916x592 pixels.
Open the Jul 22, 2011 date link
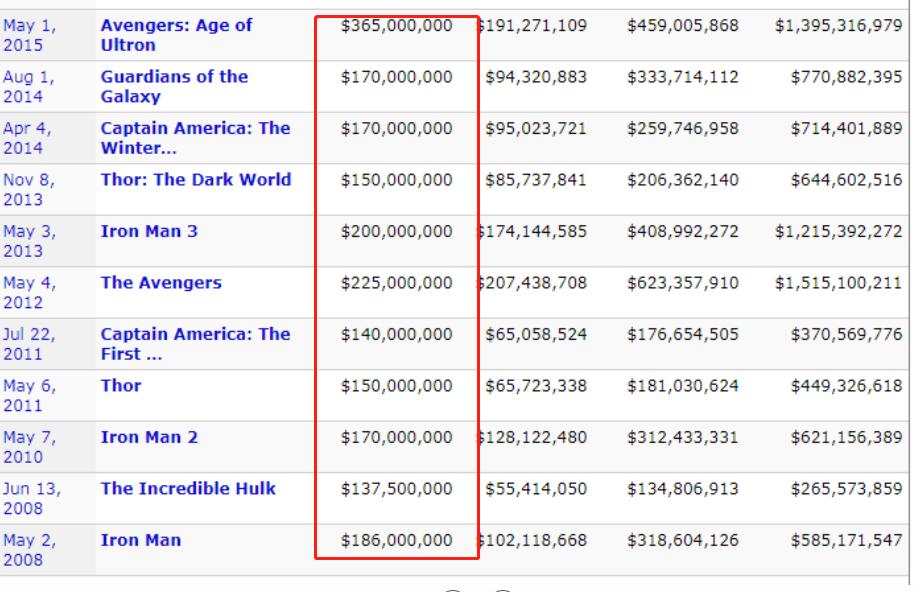point(30,344)
